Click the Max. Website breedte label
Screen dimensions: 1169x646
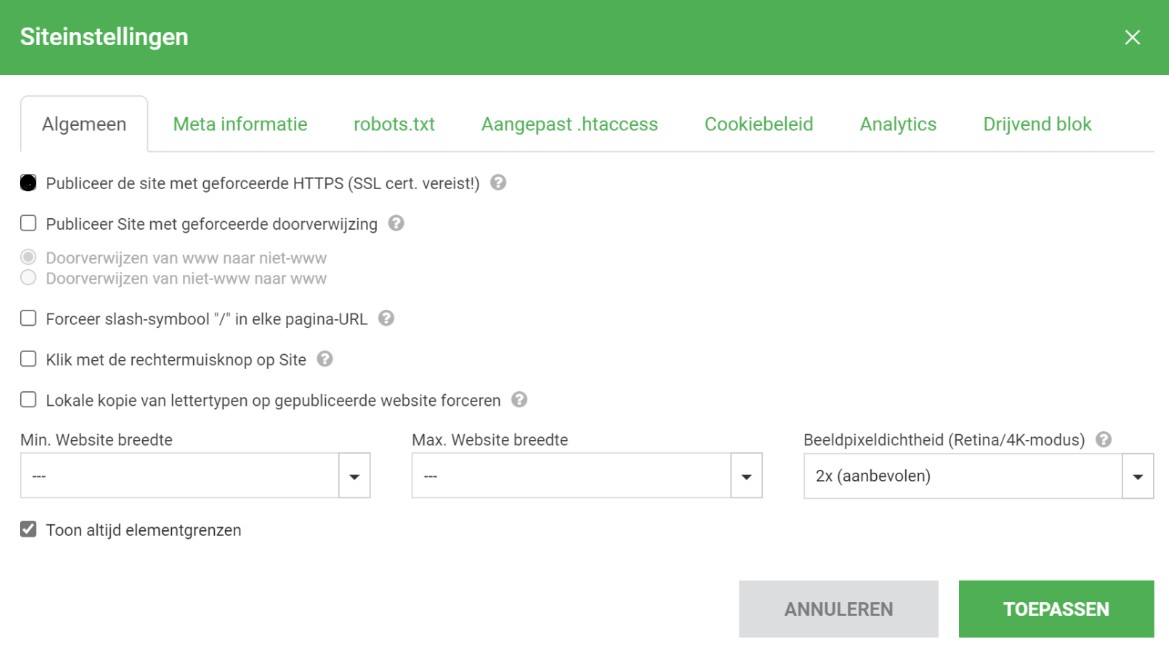coord(490,439)
